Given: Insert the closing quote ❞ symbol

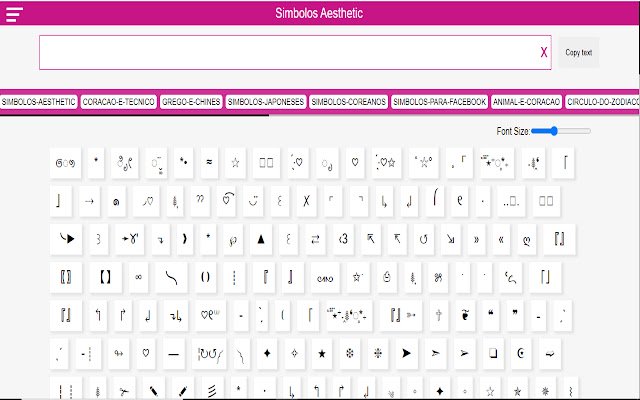Looking at the screenshot, I should 515,316.
